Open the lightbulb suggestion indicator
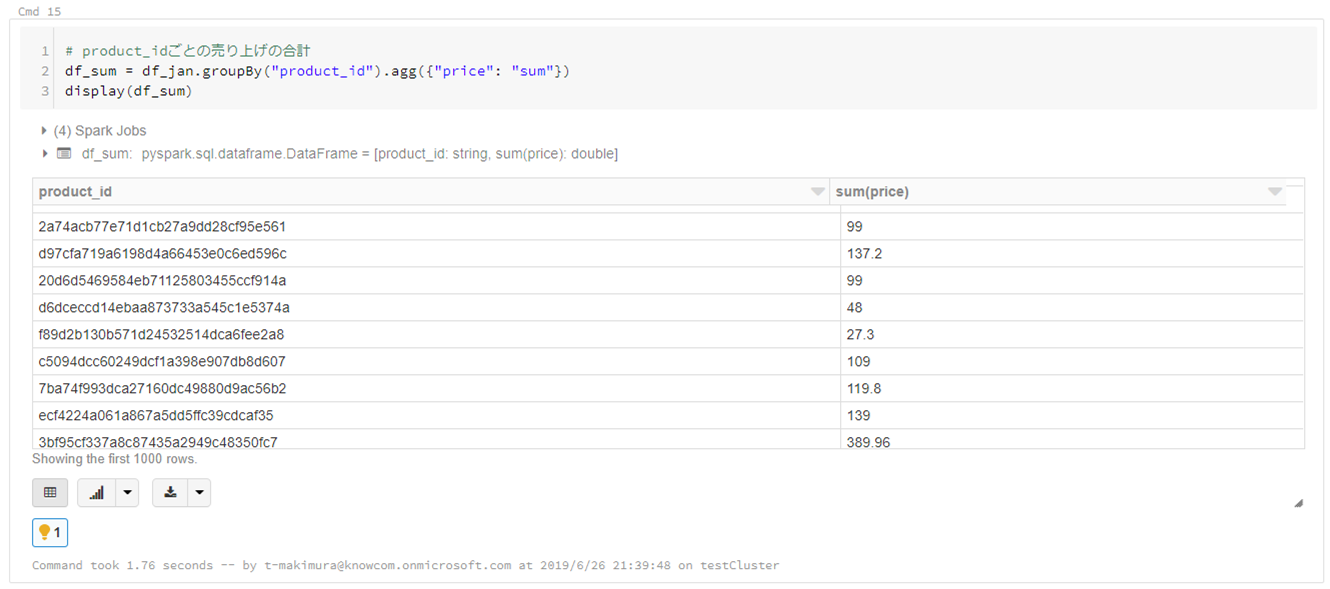The width and height of the screenshot is (1330, 589). coord(49,532)
